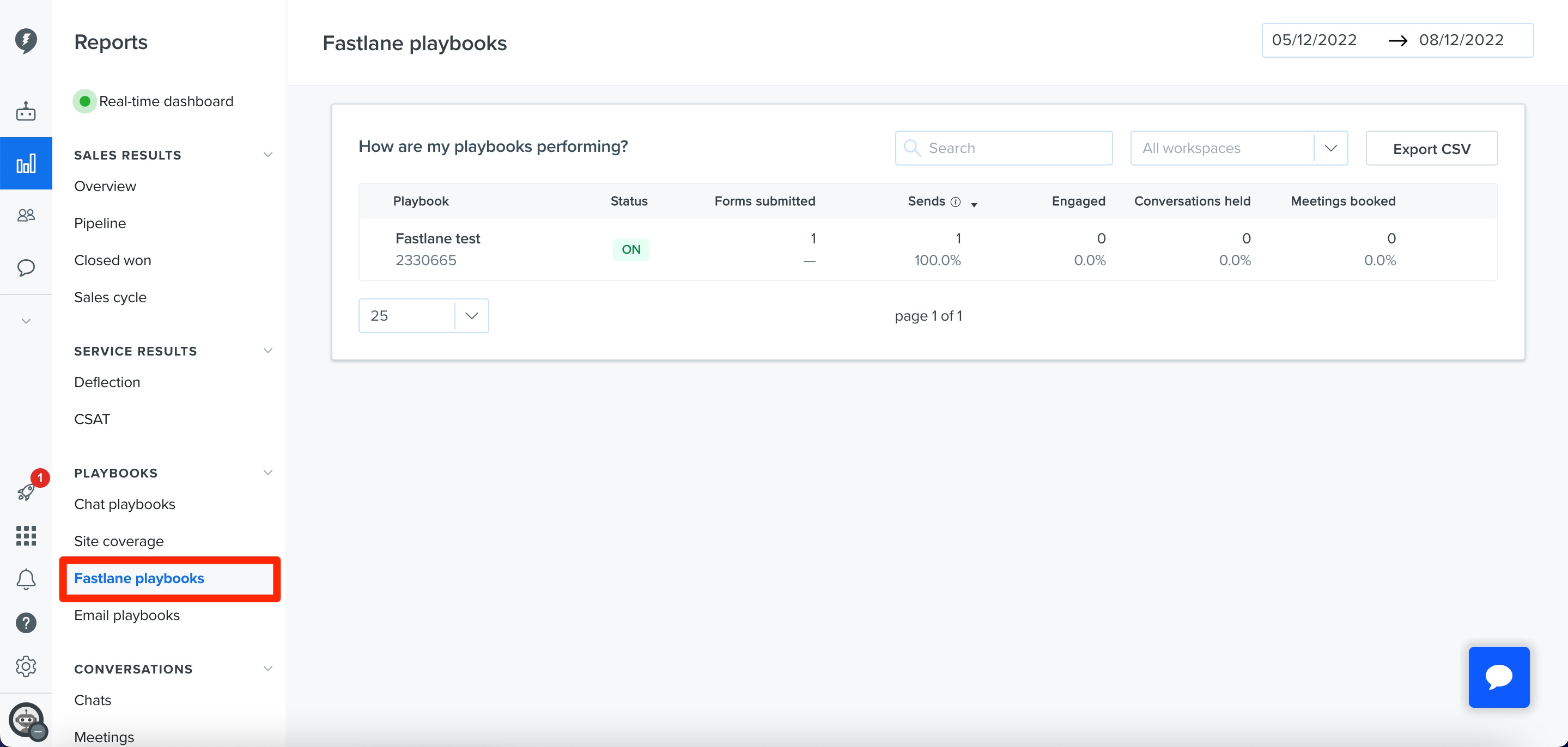Go to the Pipeline report
Viewport: 1568px width, 747px height.
point(100,223)
